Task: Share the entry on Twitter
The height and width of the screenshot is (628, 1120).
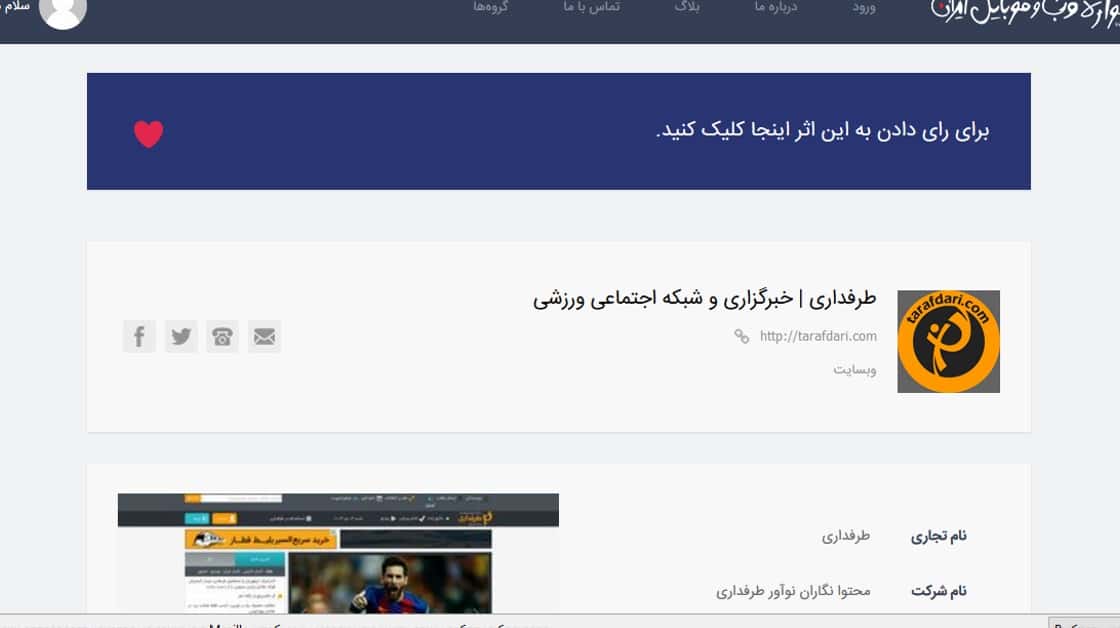Action: (x=181, y=337)
